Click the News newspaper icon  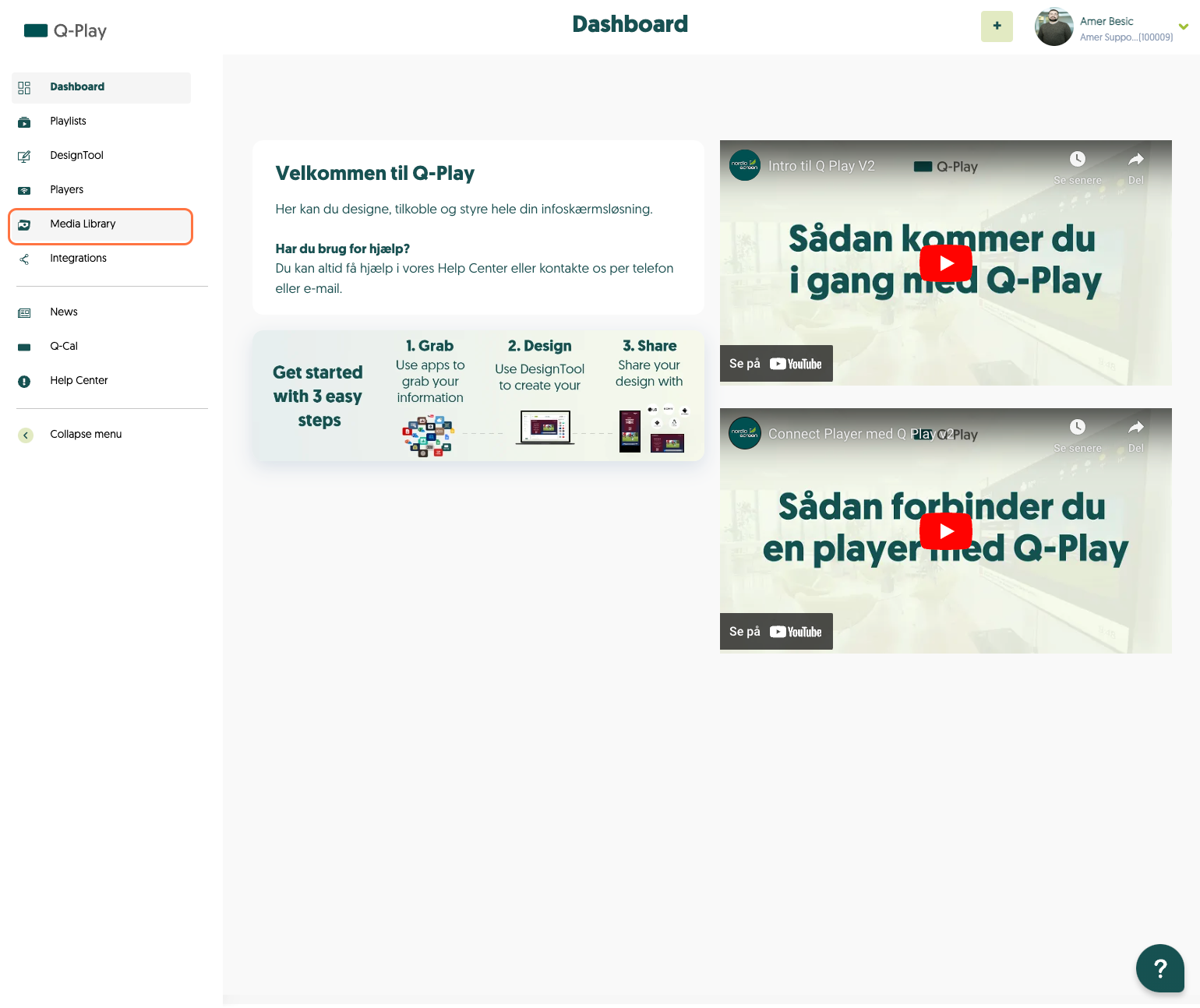coord(24,312)
